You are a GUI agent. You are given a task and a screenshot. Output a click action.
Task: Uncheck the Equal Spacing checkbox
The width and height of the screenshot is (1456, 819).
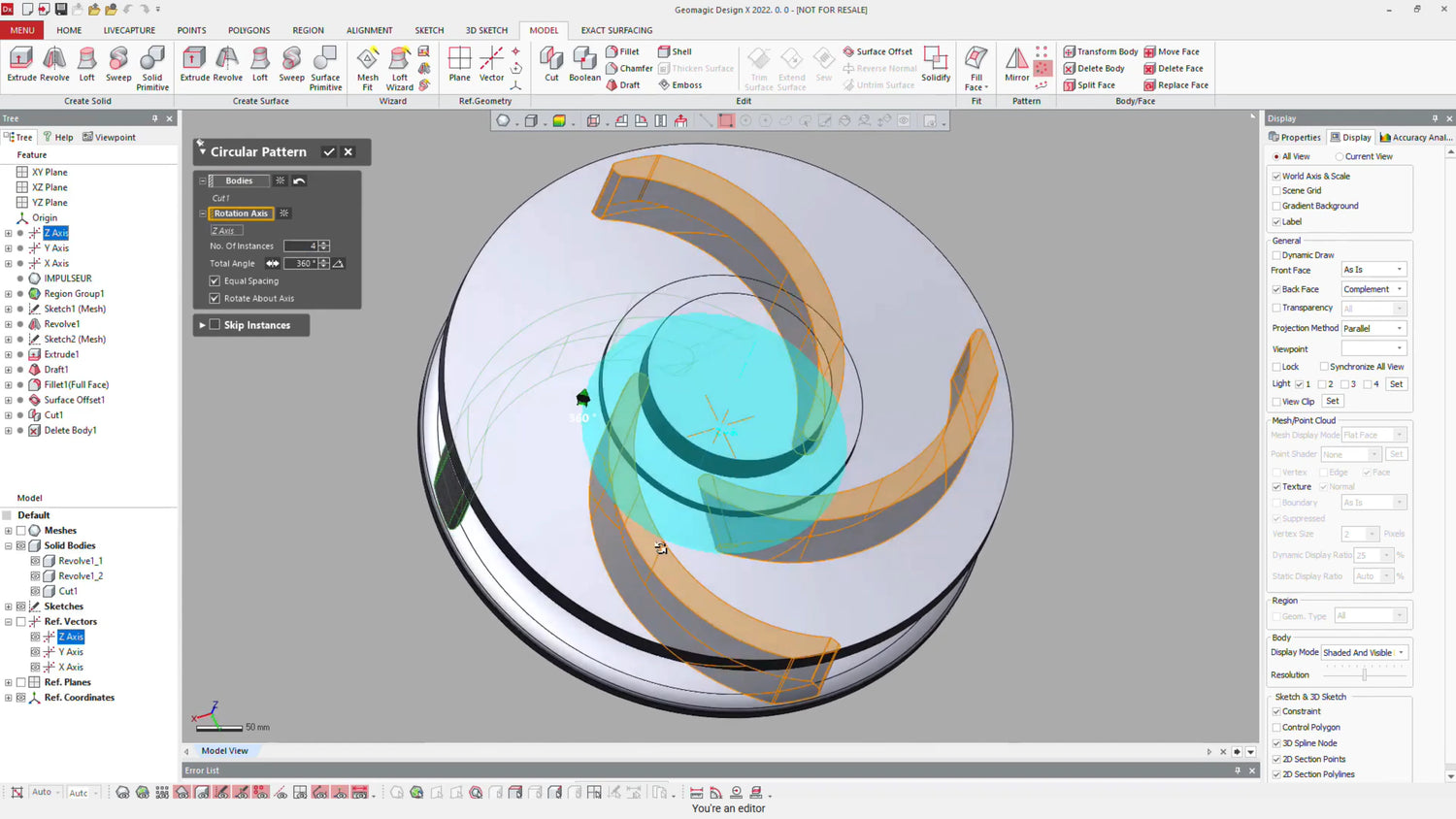click(215, 281)
